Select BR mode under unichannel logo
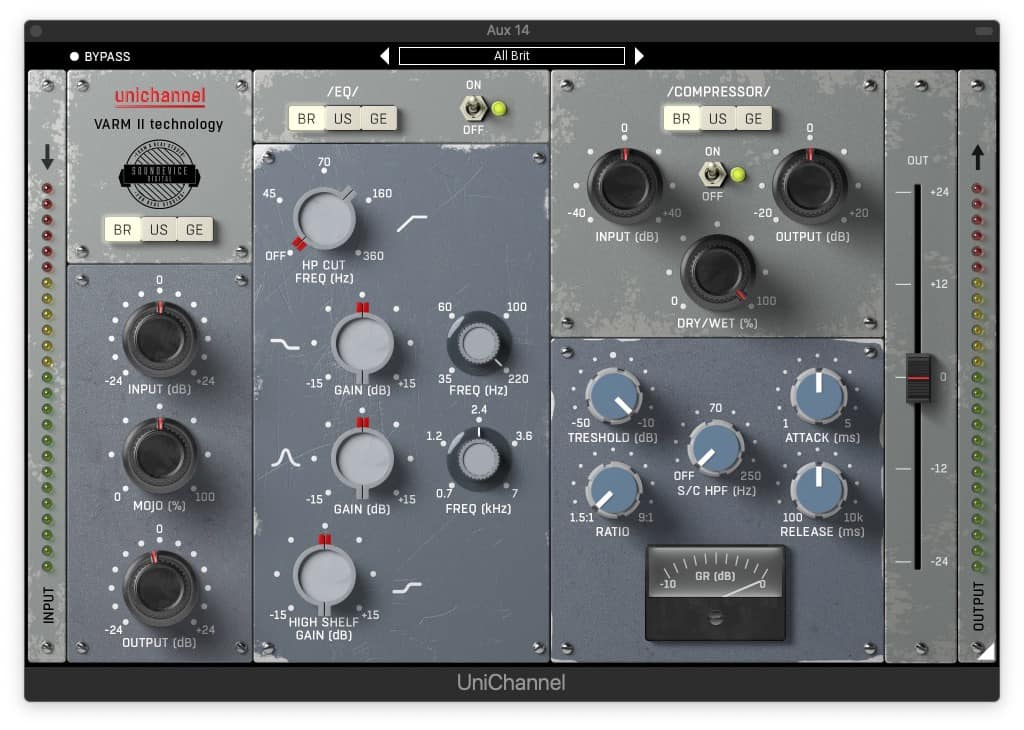 [122, 230]
